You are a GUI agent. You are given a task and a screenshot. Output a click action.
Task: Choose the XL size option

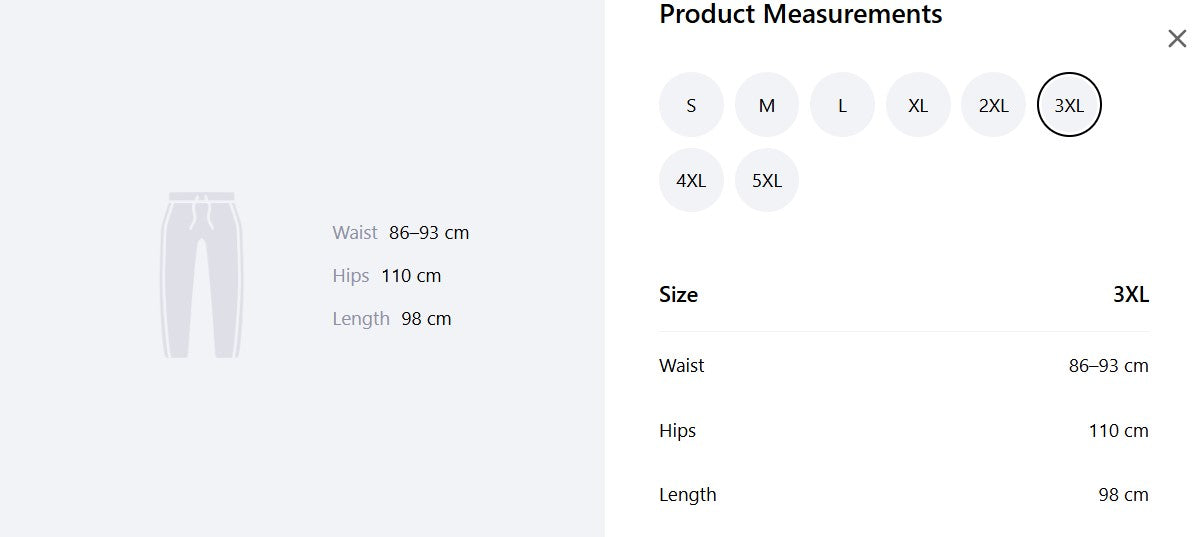pos(918,105)
